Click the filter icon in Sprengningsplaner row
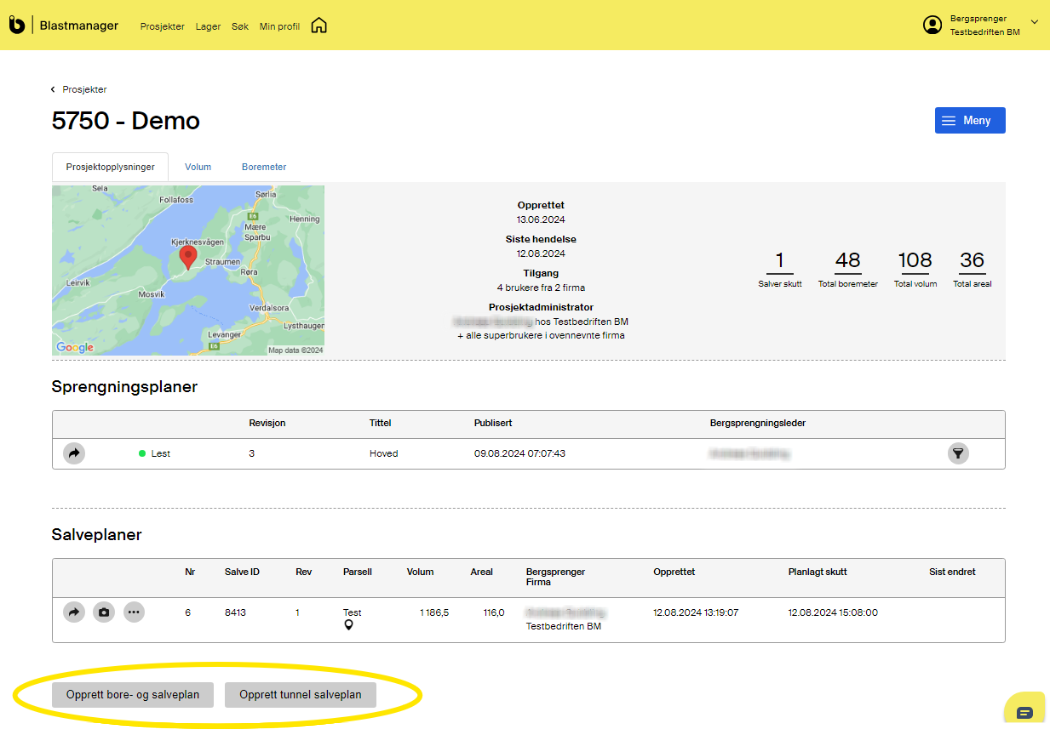Viewport: 1050px width, 729px height. tap(958, 453)
